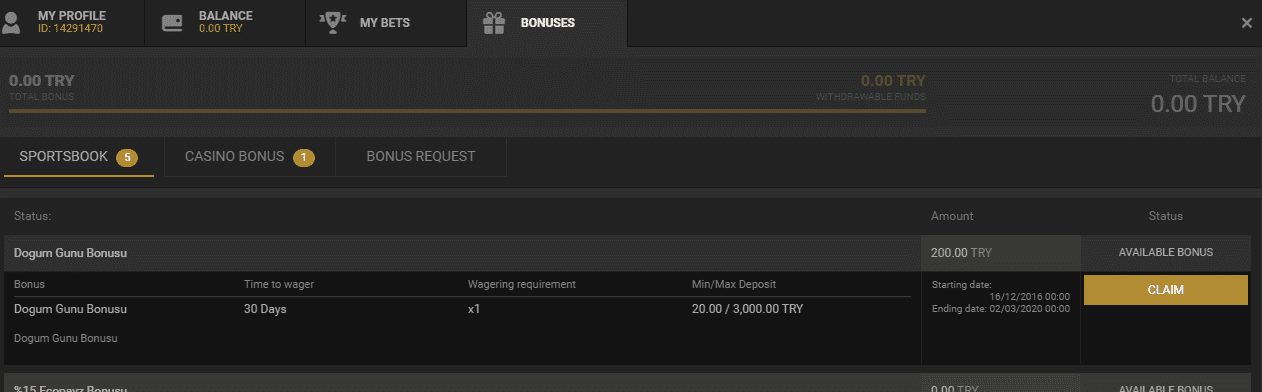Click the Casino Bonus count badge showing 1
This screenshot has width=1262, height=392.
click(304, 157)
